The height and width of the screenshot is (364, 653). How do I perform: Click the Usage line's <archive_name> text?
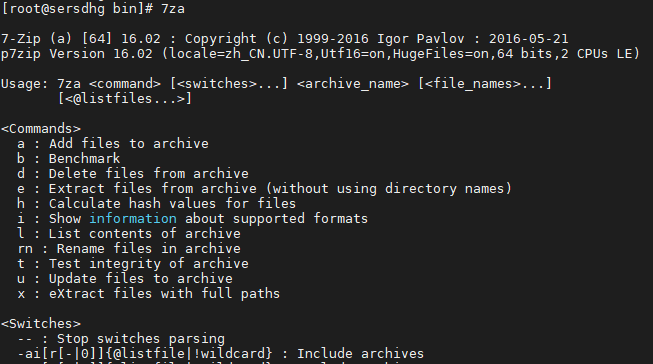click(x=353, y=84)
